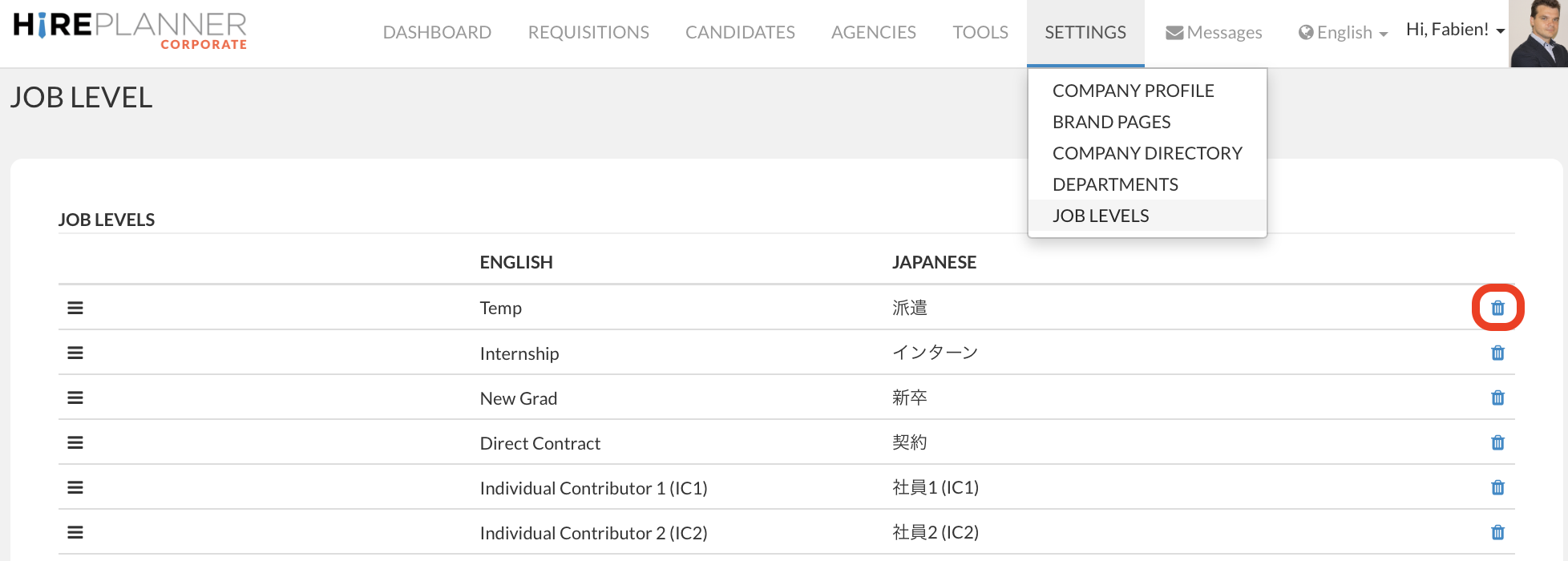Open Brand Pages menu entry
This screenshot has width=1568, height=561.
pos(1111,122)
